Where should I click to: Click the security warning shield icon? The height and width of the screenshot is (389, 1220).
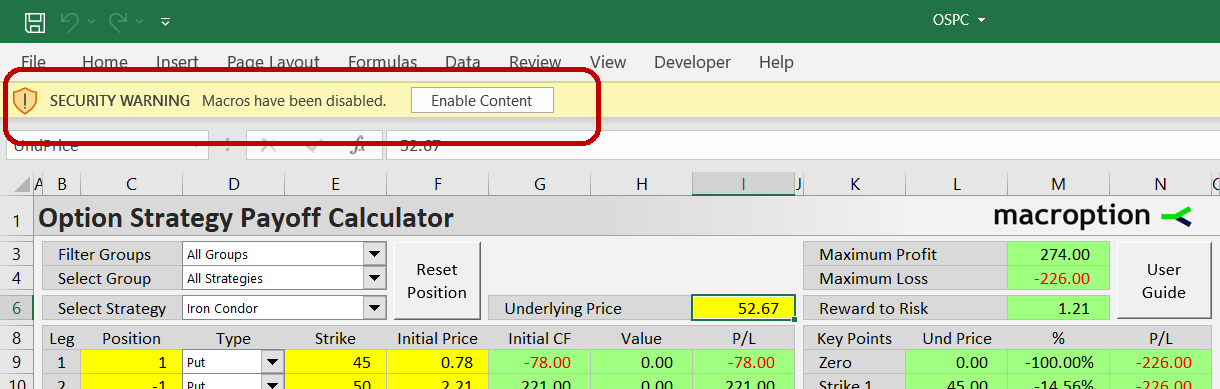pyautogui.click(x=25, y=100)
